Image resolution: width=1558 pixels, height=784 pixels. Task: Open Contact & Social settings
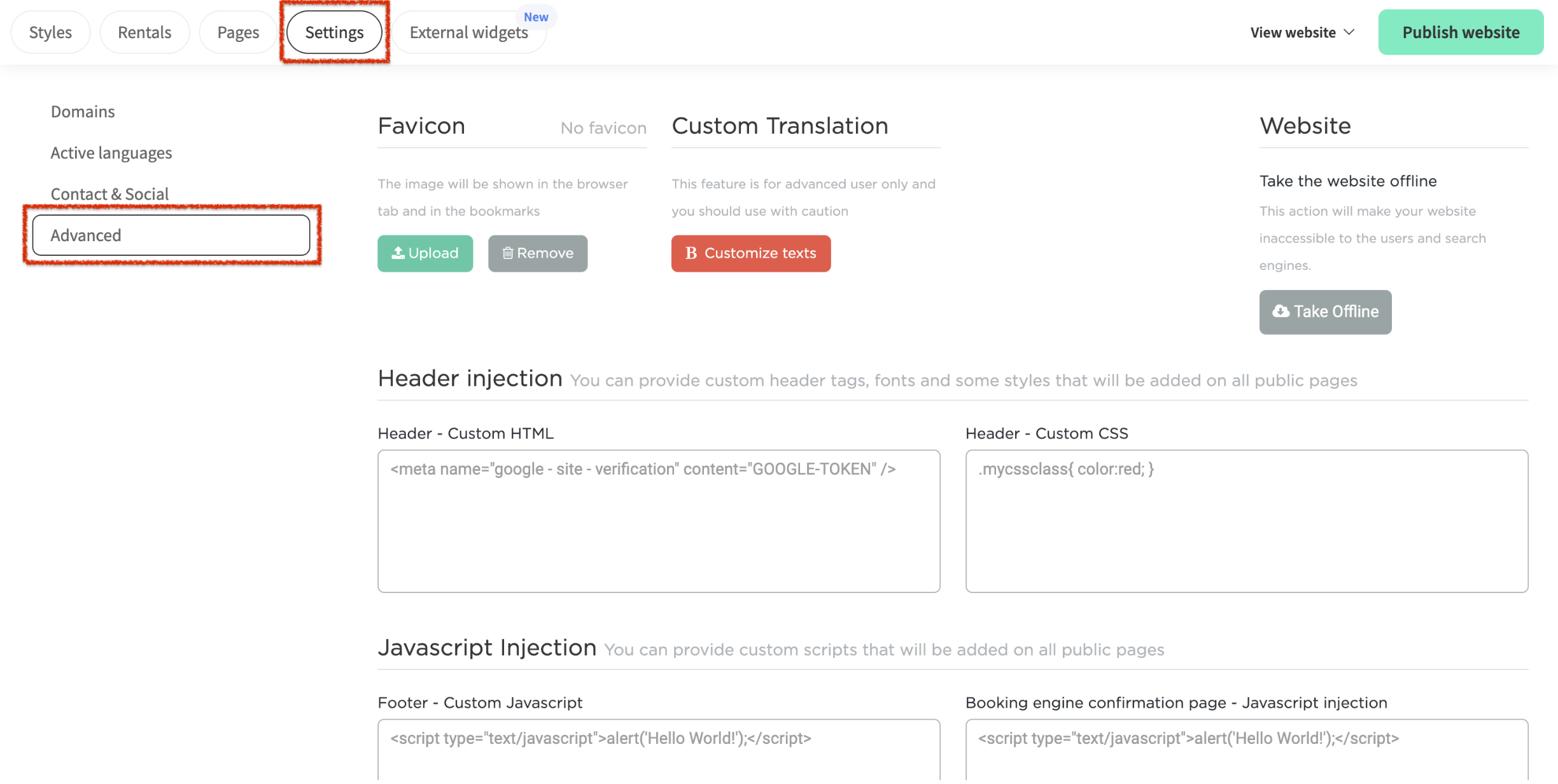pos(109,193)
